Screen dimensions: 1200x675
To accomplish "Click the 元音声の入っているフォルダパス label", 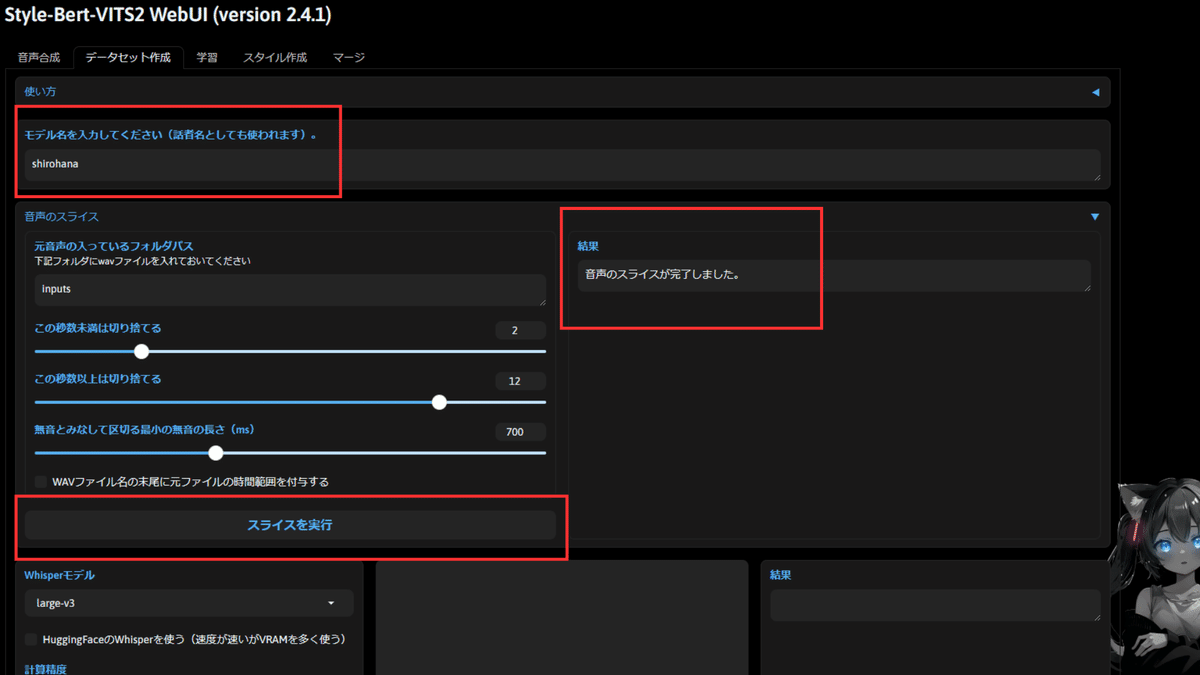I will coord(114,246).
